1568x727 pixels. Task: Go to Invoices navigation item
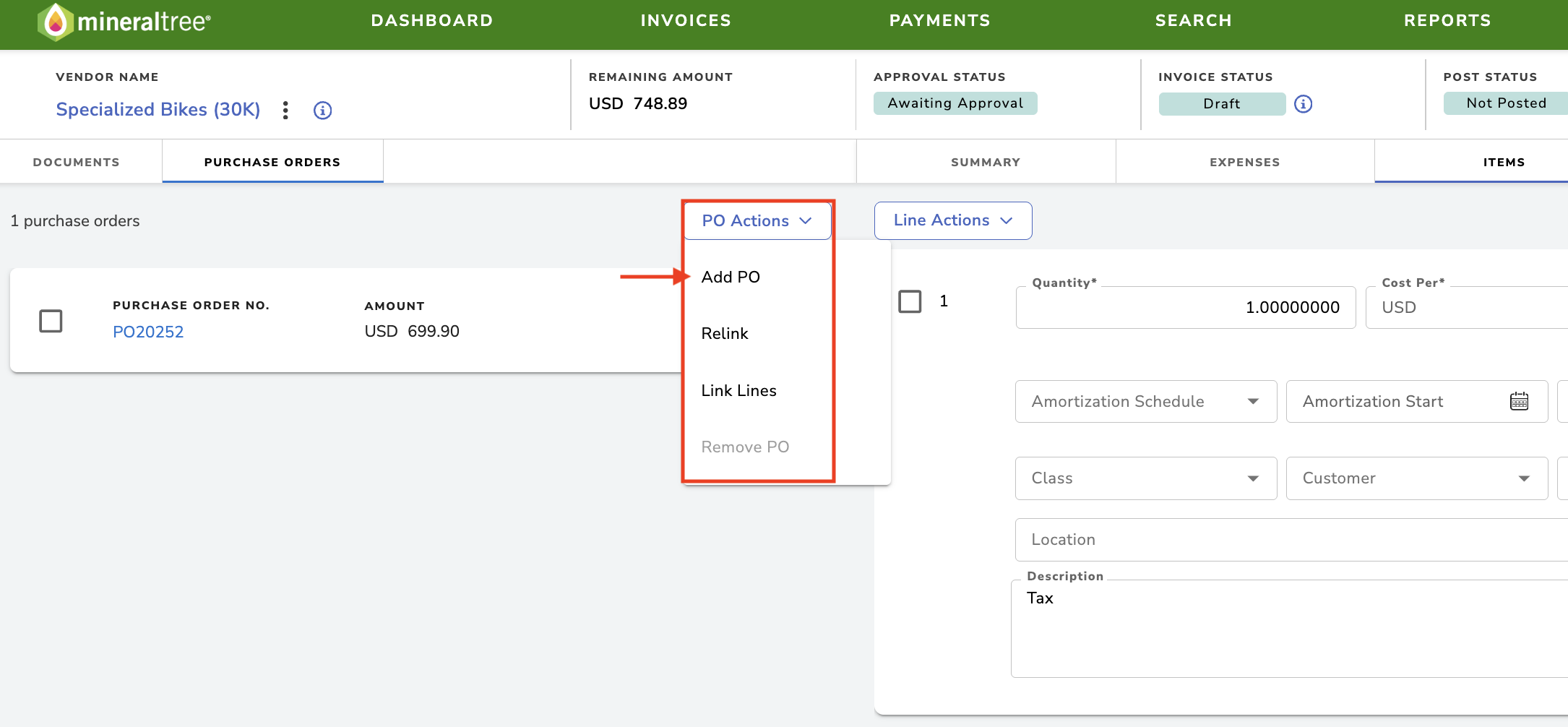point(686,20)
